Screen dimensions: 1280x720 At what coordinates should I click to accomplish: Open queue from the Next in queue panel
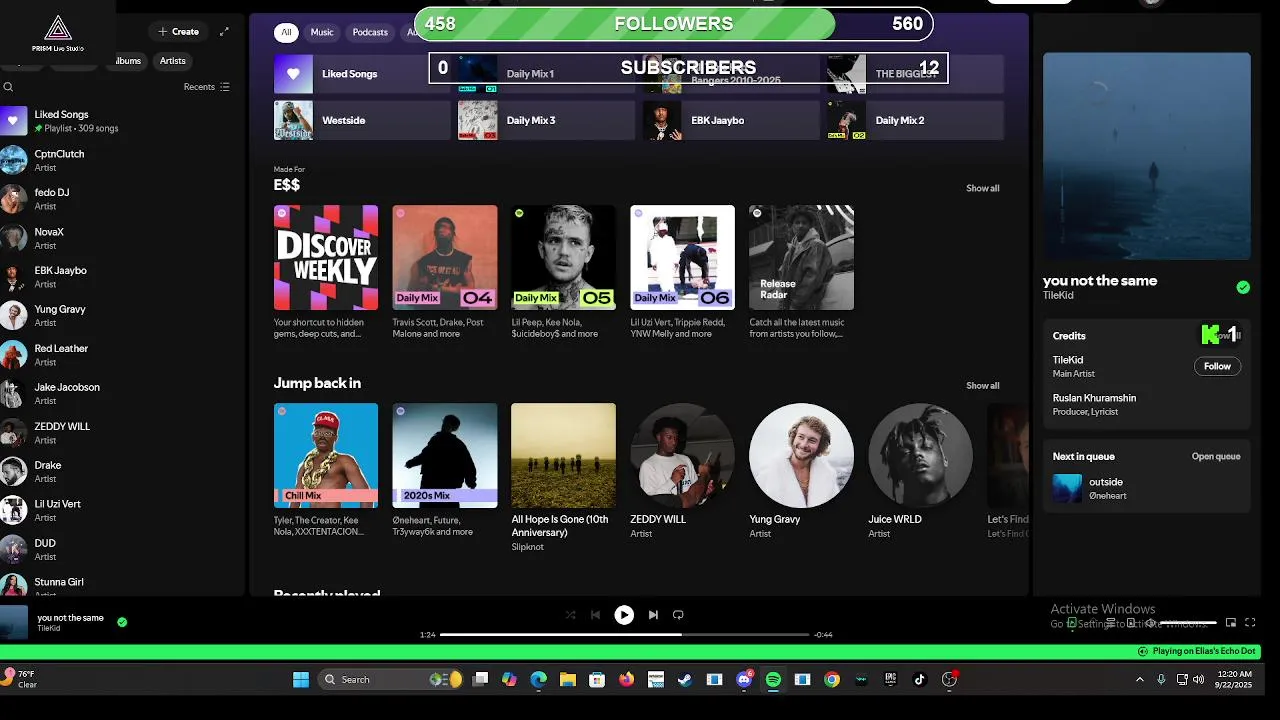[1216, 457]
